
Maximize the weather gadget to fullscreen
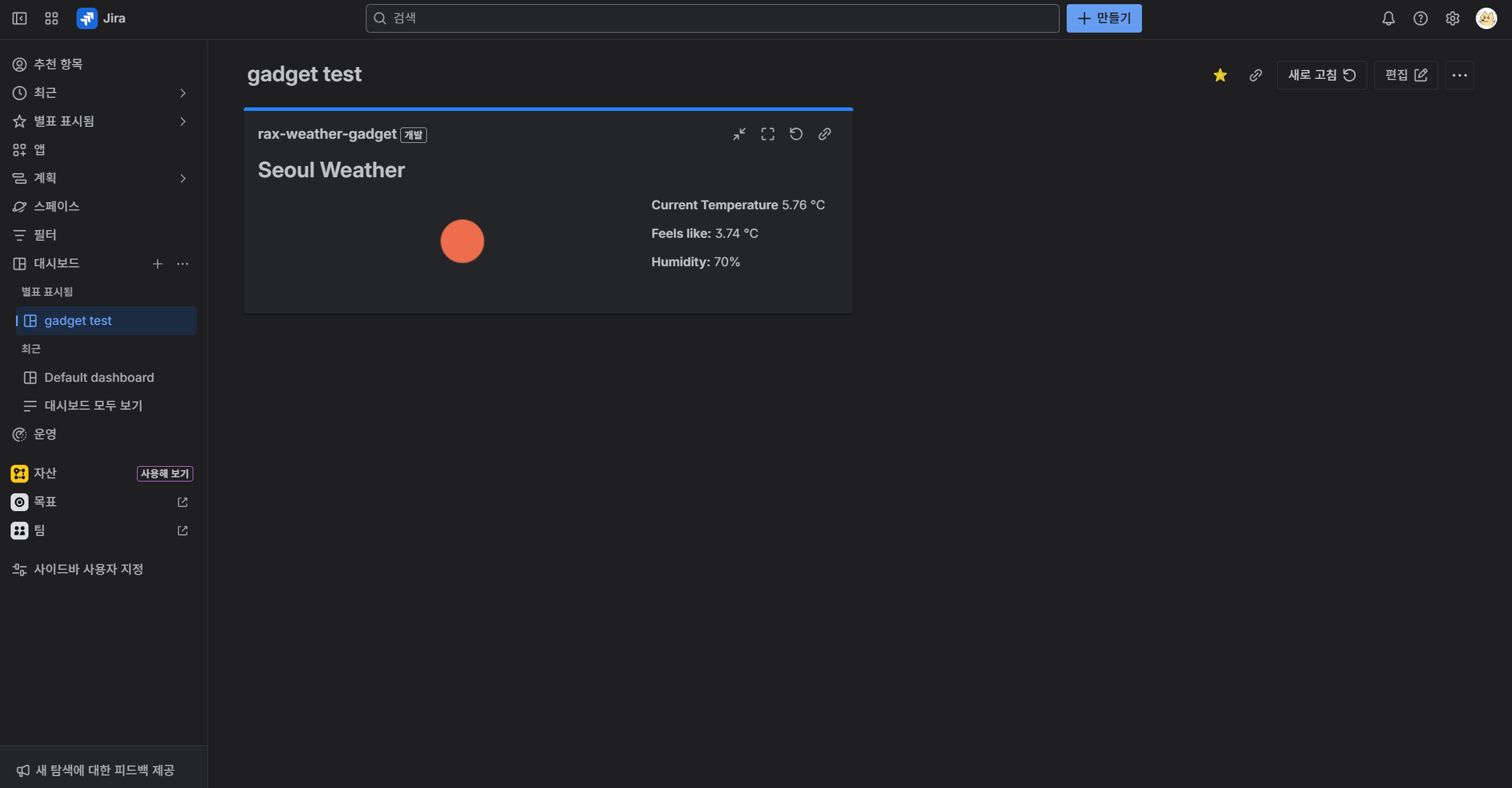point(767,134)
